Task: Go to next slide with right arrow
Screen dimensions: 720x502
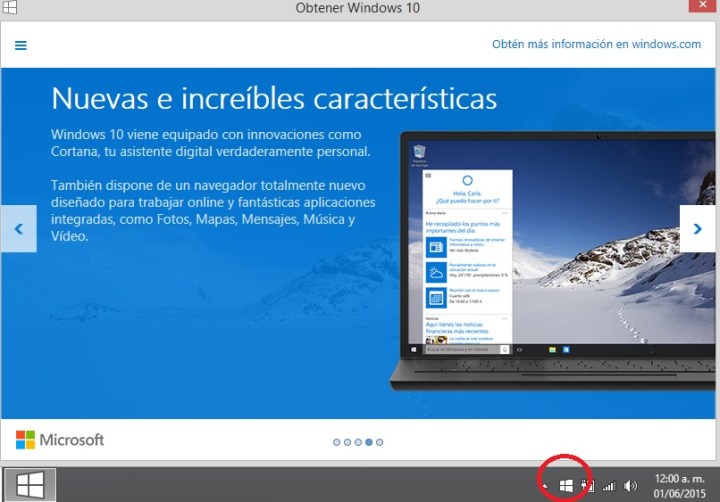Action: (697, 228)
